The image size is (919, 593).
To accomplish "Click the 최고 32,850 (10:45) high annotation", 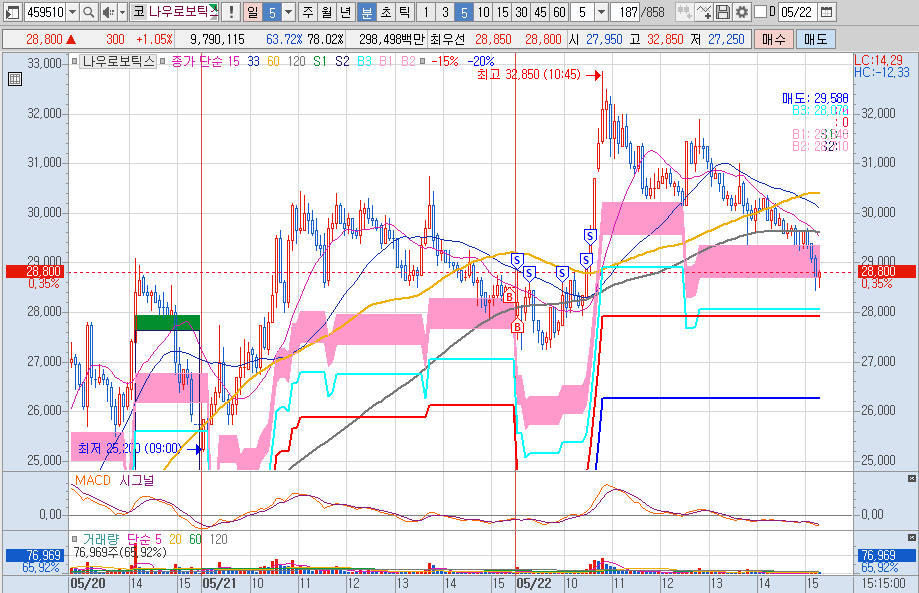I will click(529, 74).
